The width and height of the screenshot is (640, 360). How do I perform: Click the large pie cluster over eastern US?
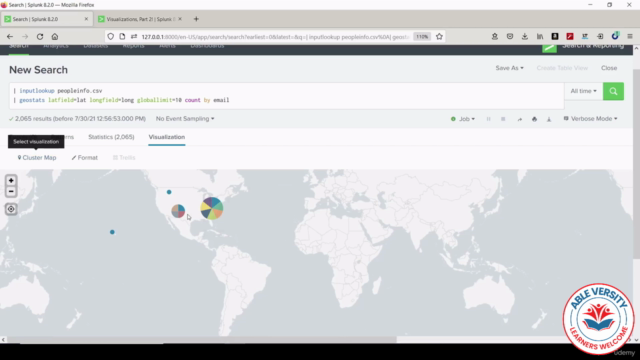click(x=211, y=208)
